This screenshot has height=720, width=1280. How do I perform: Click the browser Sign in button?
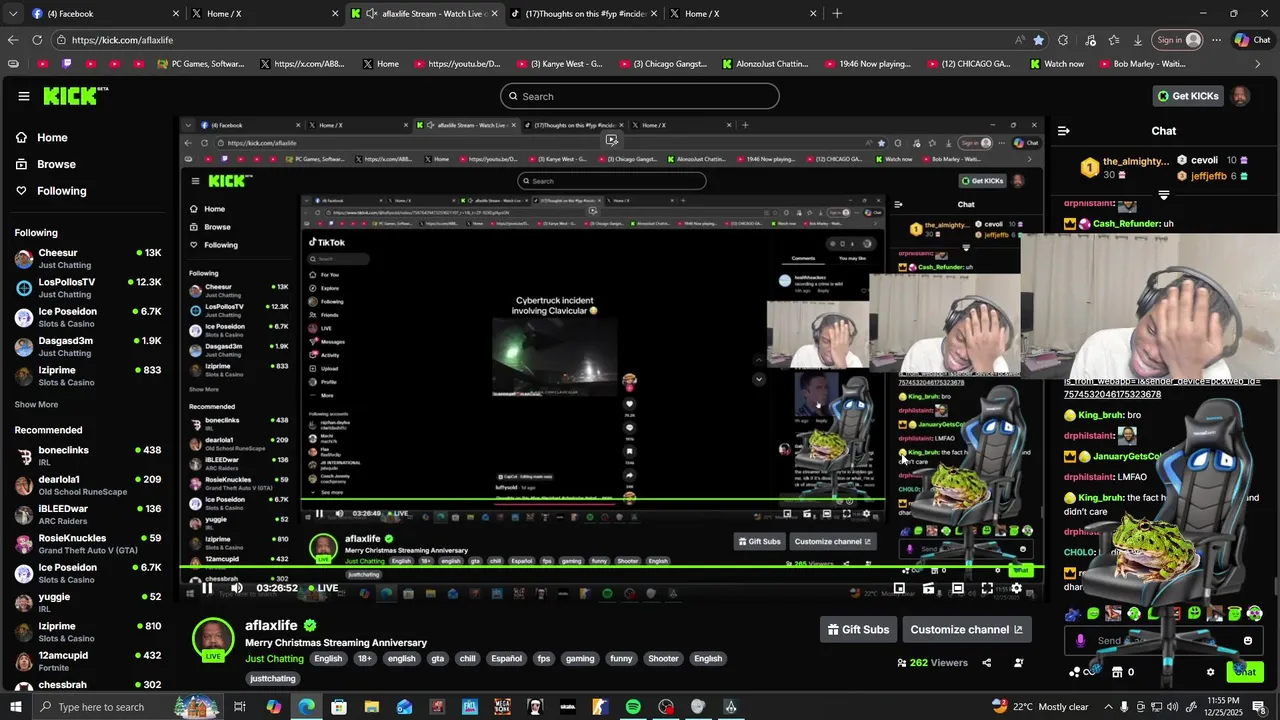point(1178,40)
